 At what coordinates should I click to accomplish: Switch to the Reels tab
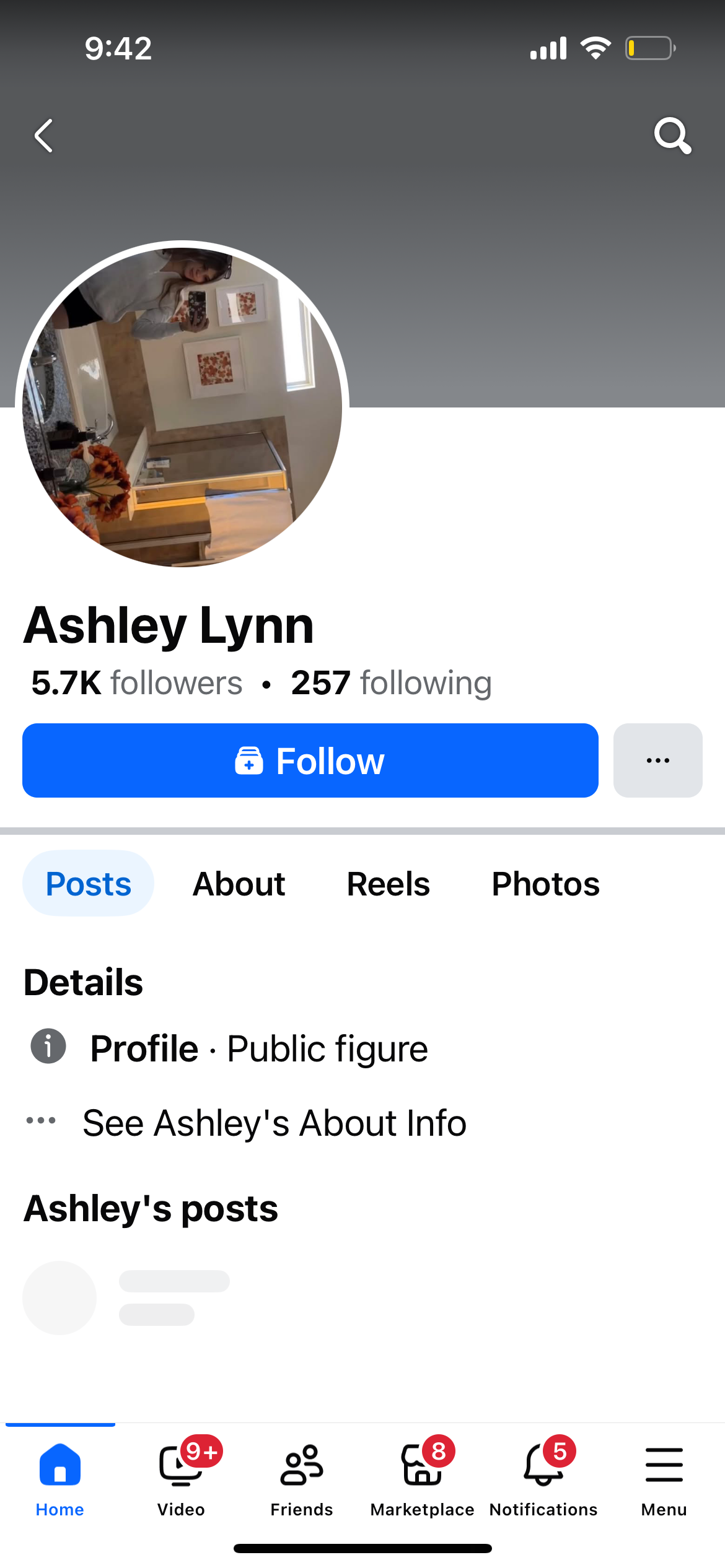[389, 884]
